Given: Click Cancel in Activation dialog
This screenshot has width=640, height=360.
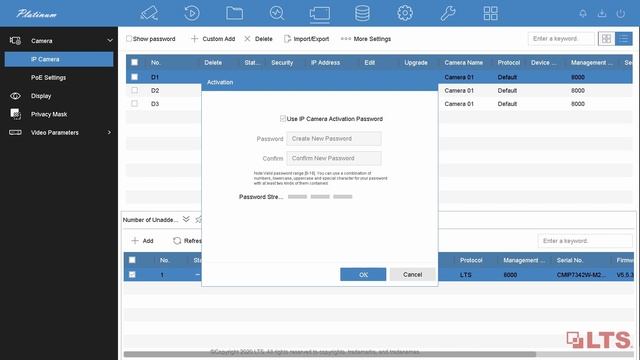Looking at the screenshot, I should pyautogui.click(x=412, y=274).
